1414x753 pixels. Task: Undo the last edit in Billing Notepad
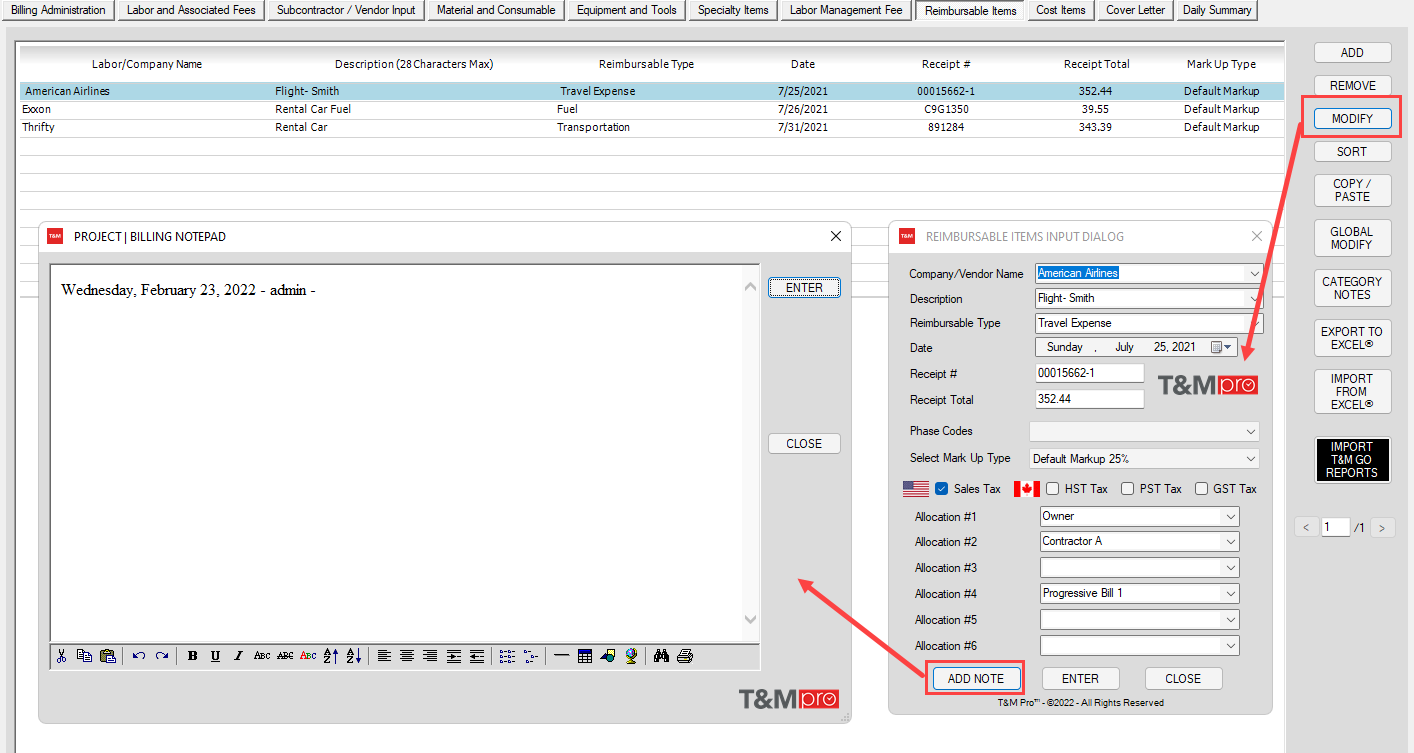pos(138,656)
